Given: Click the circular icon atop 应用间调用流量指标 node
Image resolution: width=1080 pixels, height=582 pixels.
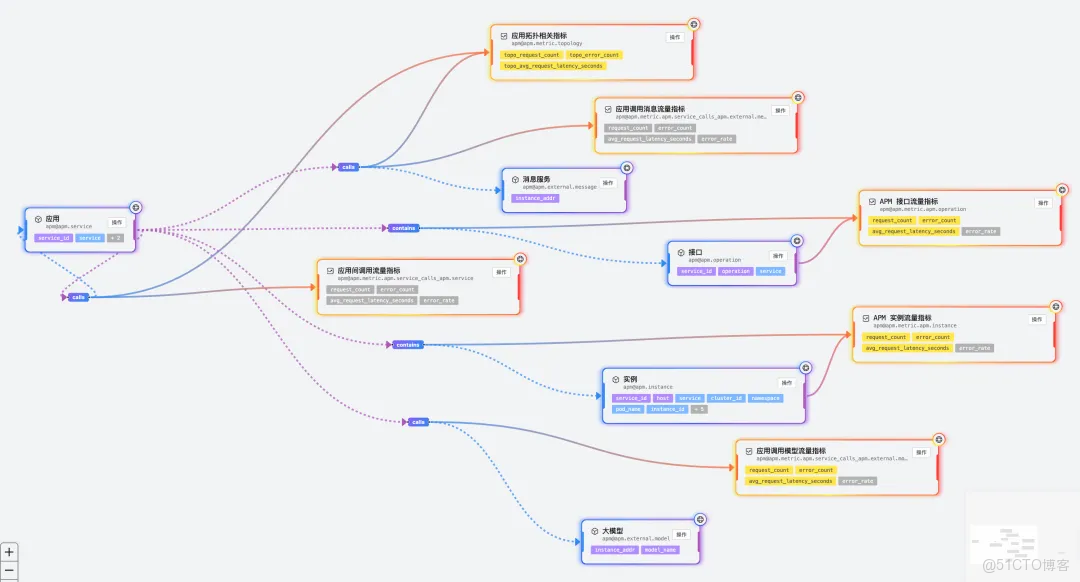Looking at the screenshot, I should coord(519,258).
